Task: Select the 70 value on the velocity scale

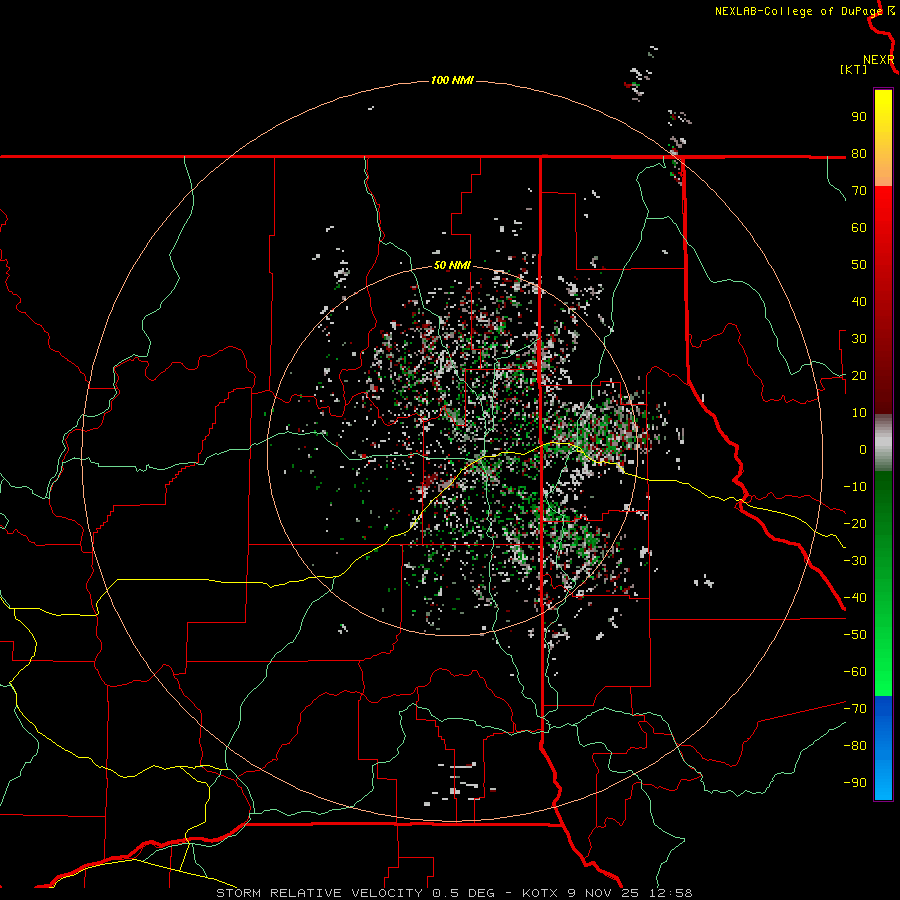Action: pyautogui.click(x=859, y=191)
